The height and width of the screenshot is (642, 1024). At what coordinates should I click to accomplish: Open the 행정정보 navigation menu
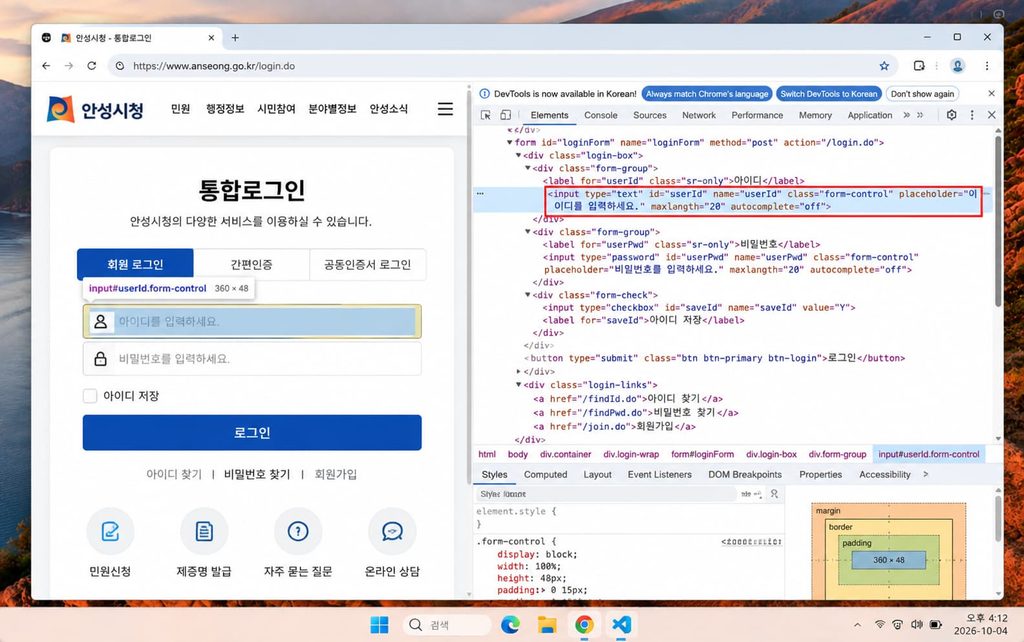pos(225,109)
